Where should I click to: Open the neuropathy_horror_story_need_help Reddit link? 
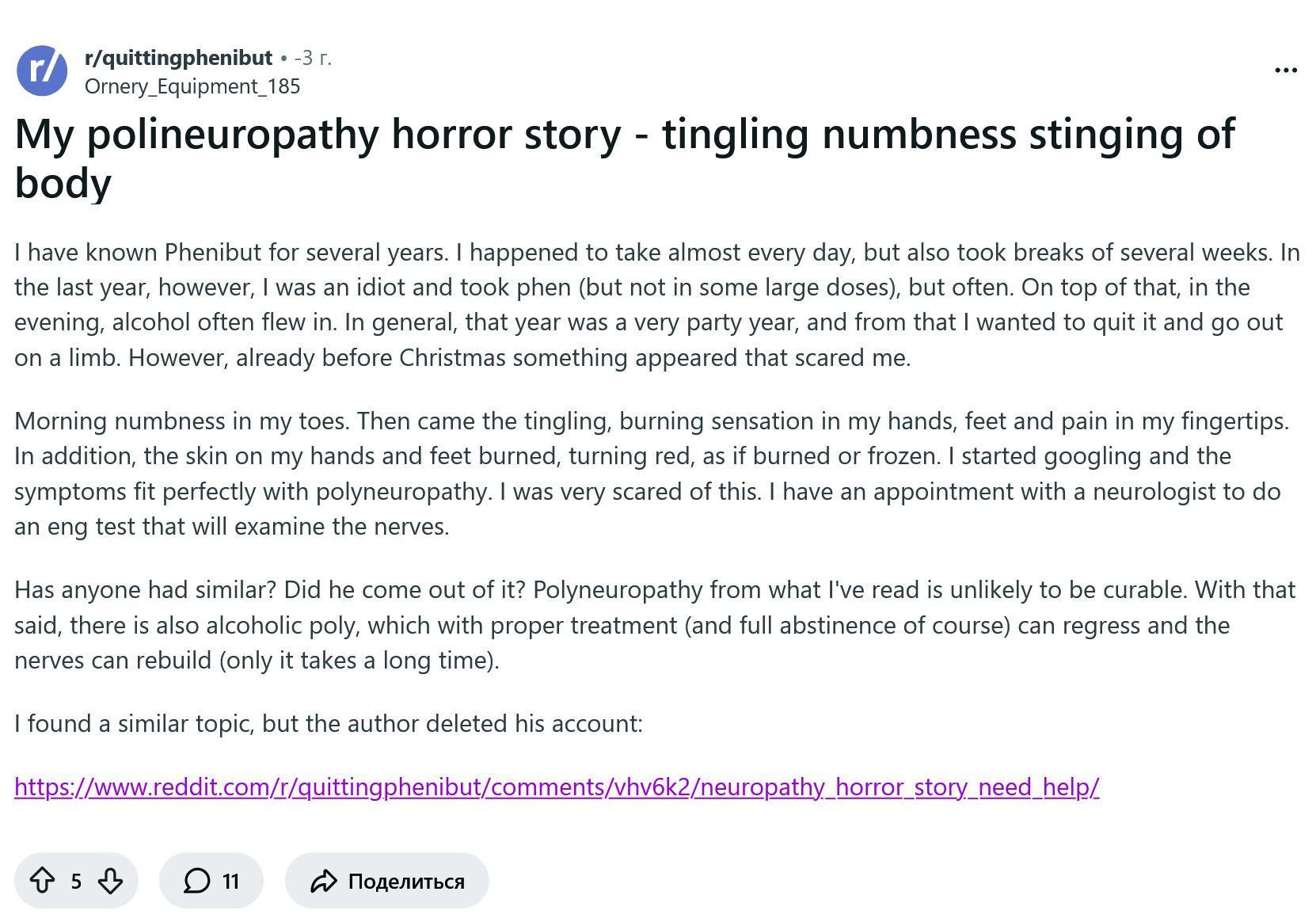tap(557, 787)
